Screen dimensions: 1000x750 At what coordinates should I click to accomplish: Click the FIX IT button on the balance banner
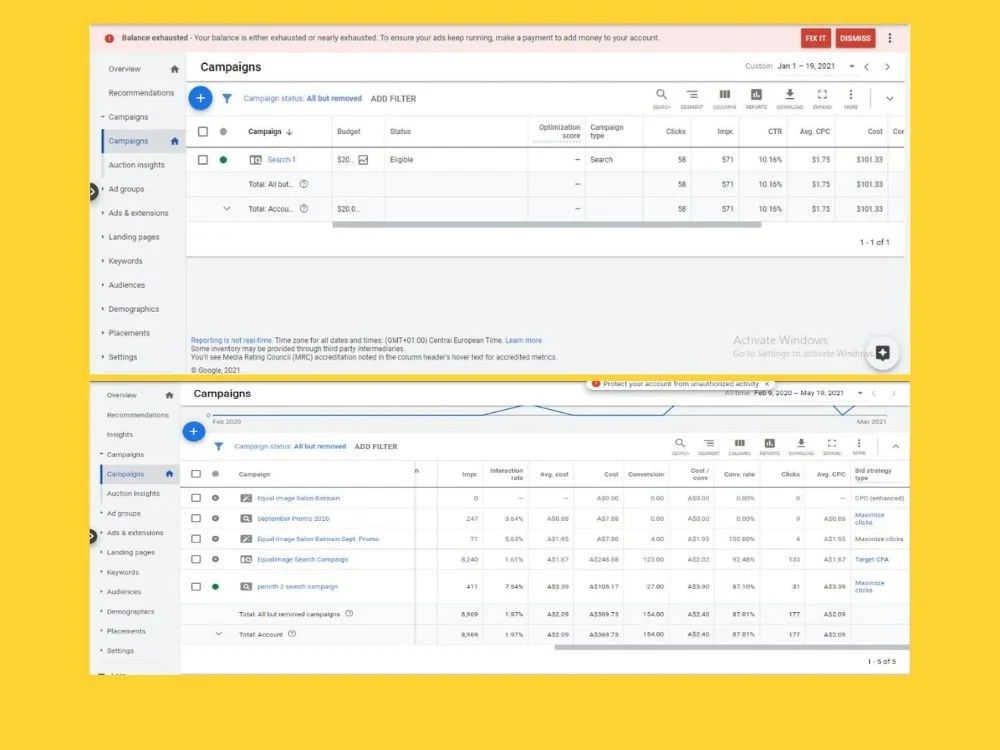[x=816, y=38]
